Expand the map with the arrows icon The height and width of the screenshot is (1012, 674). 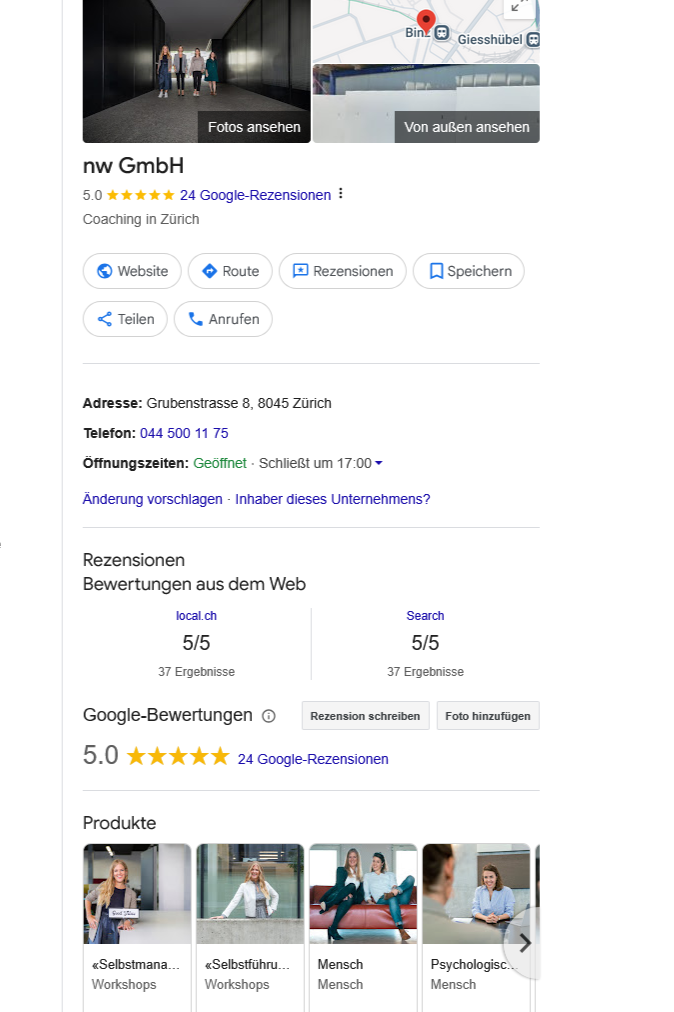(518, 6)
